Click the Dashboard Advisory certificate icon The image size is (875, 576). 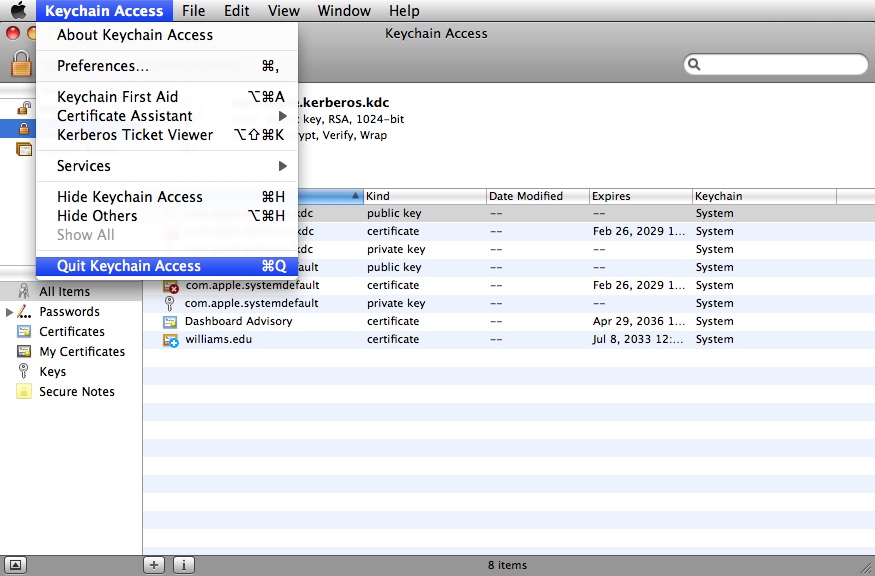170,321
